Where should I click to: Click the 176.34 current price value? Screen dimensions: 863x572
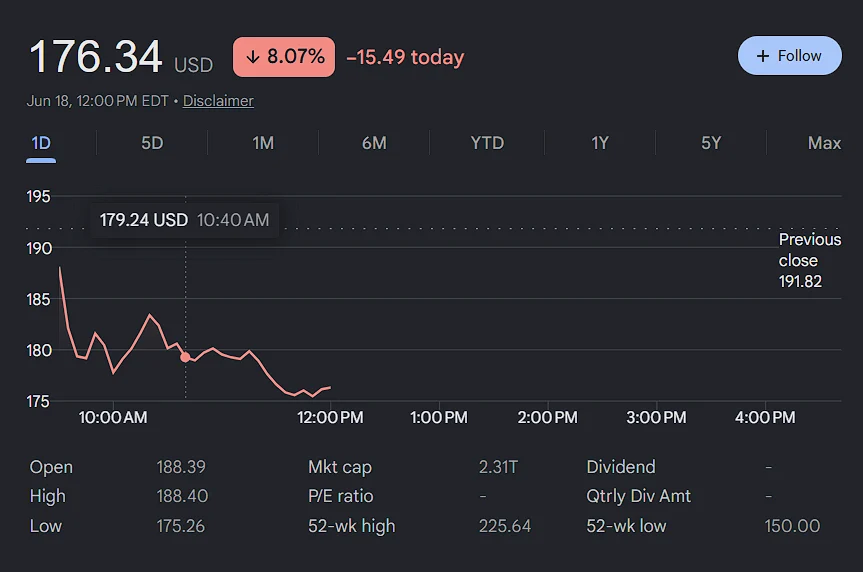96,56
